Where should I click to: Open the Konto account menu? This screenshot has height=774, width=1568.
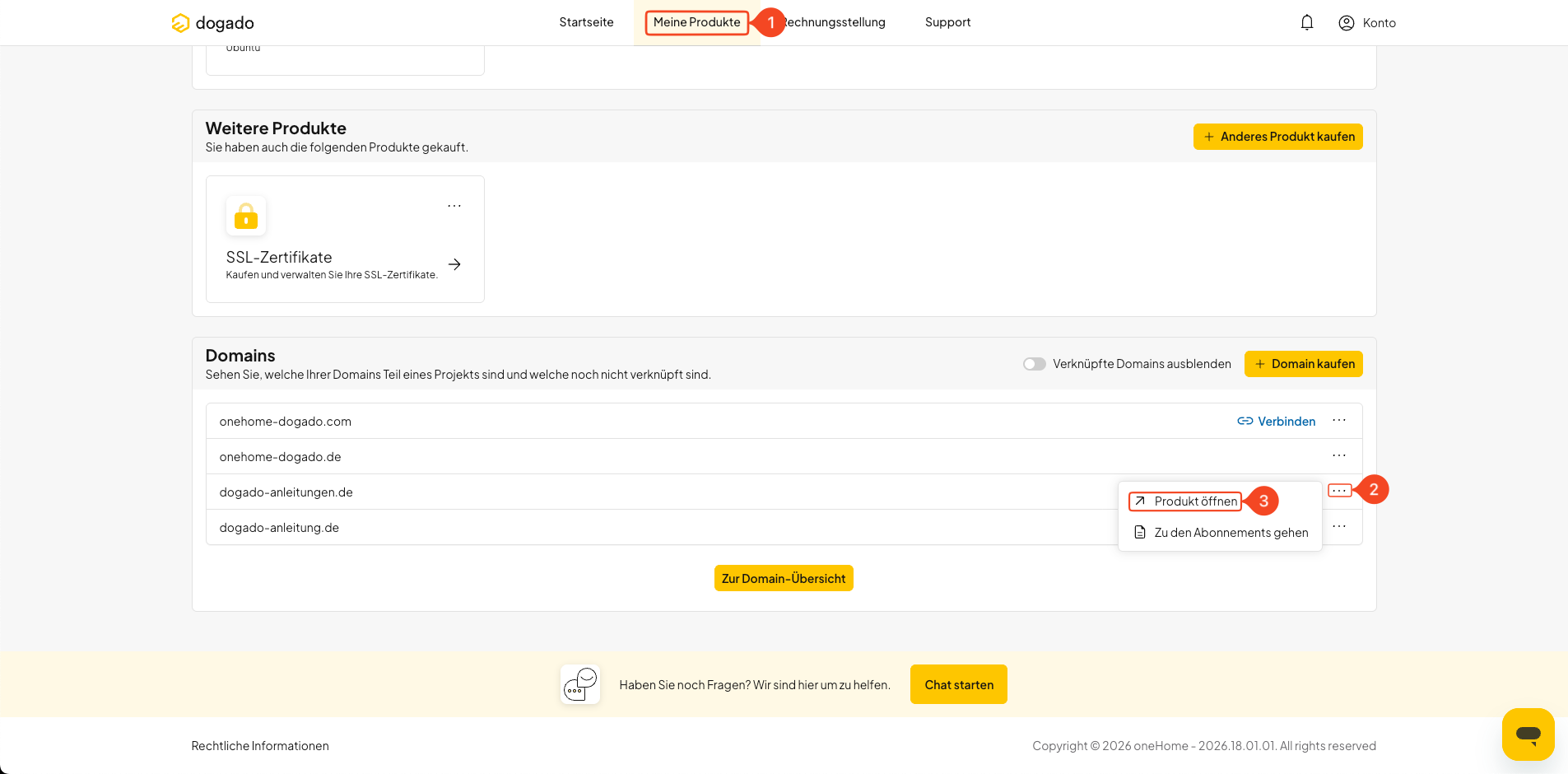(x=1367, y=23)
